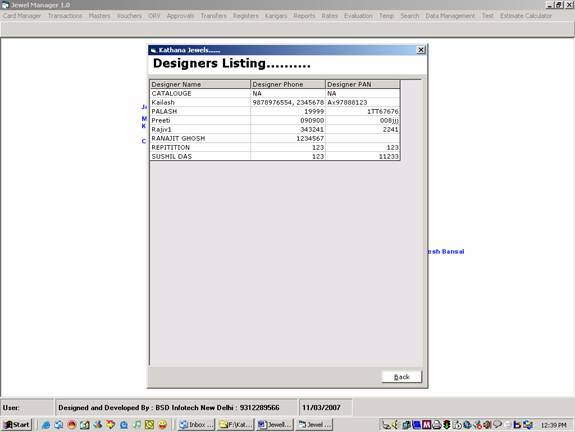Click the Internet Explorer quick launch icon

(46, 425)
